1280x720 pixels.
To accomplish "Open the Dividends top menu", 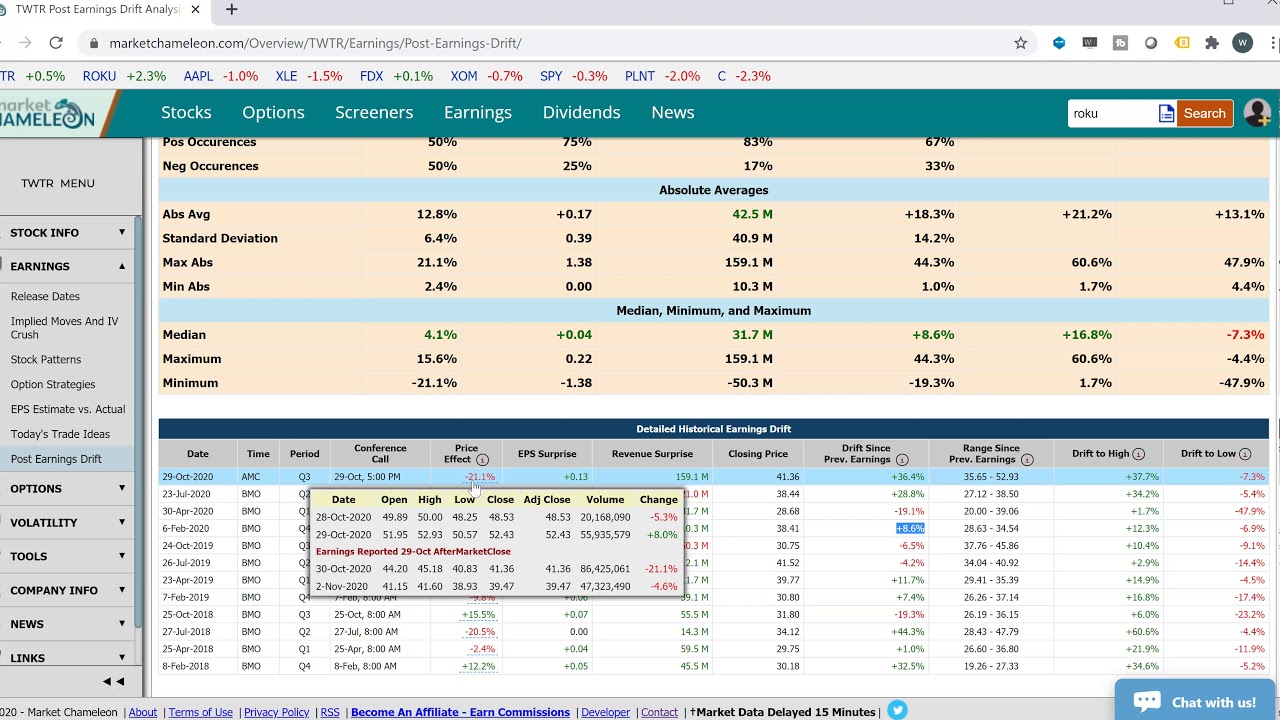I will pos(582,113).
